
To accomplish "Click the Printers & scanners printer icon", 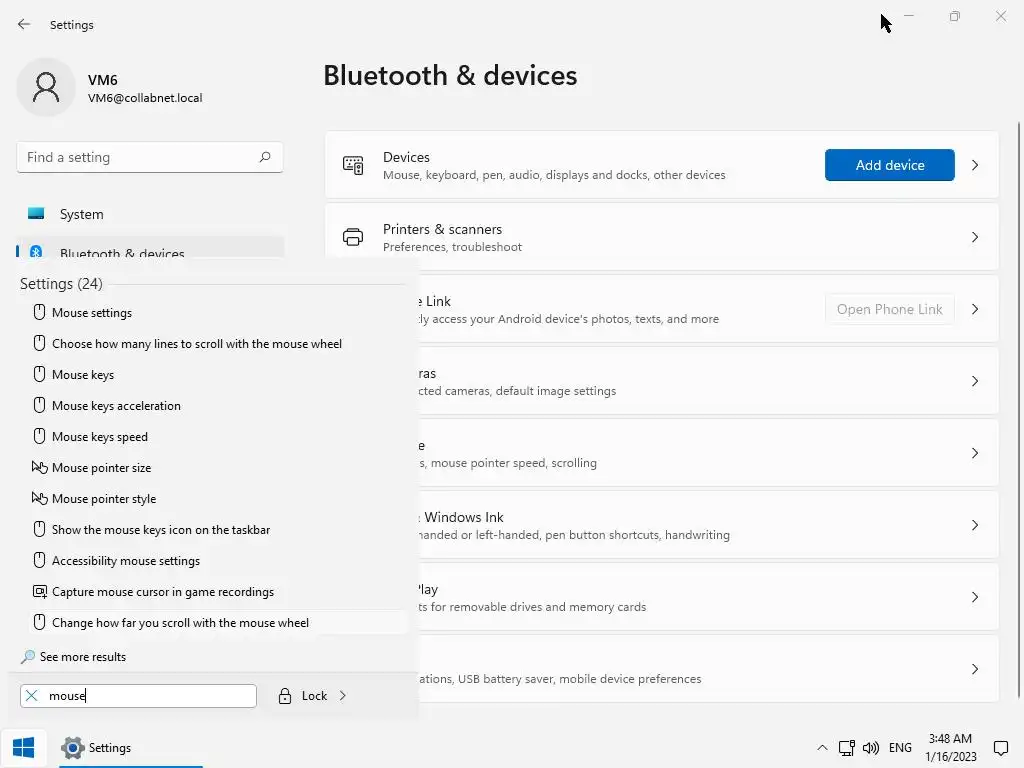I will coord(353,237).
